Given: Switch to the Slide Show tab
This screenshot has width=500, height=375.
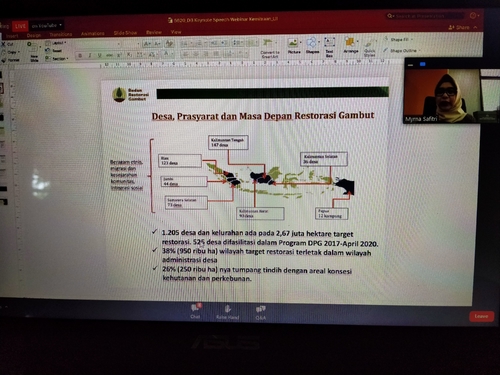Looking at the screenshot, I should [x=125, y=33].
